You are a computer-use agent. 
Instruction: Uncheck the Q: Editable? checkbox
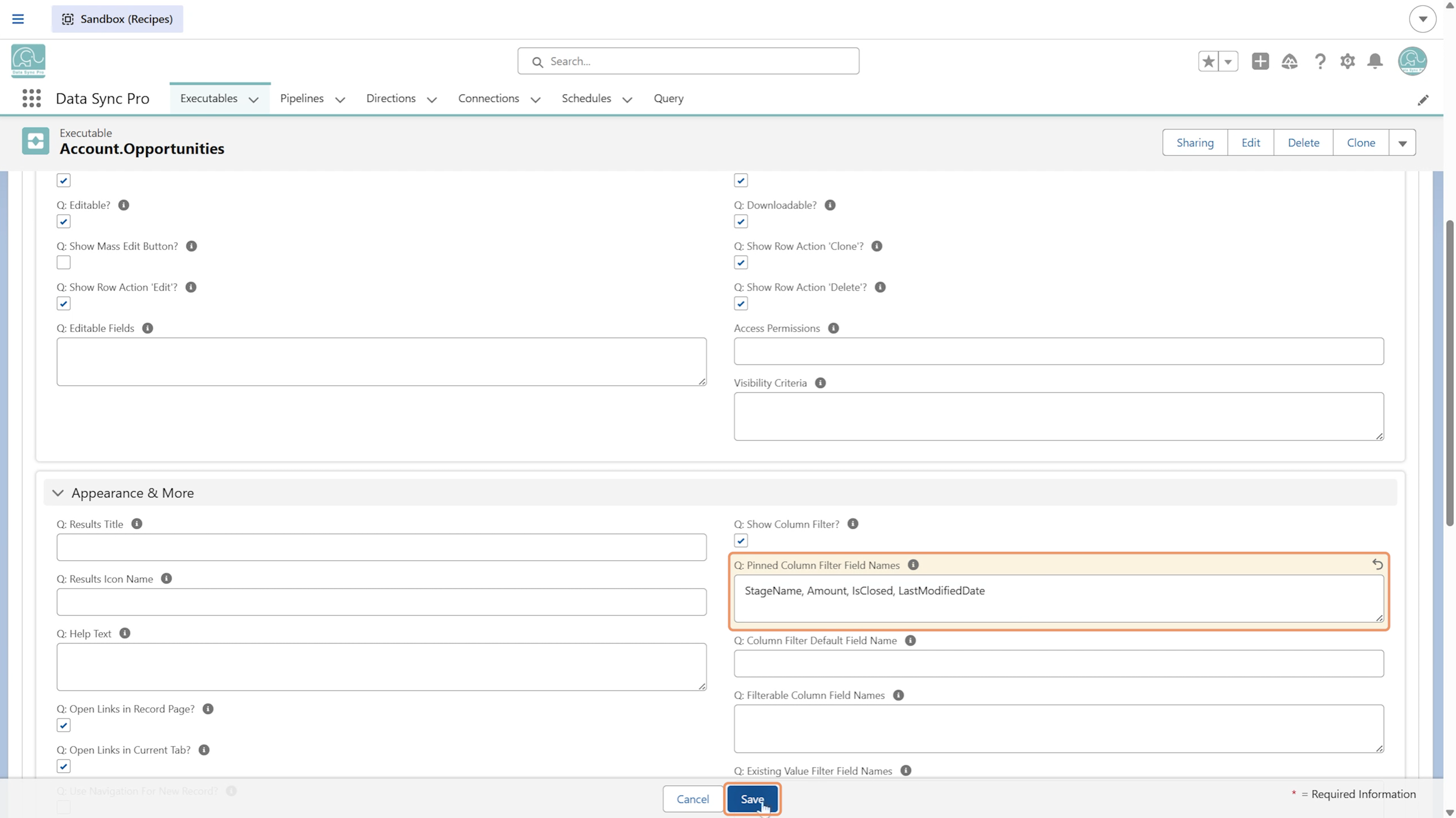[x=63, y=222]
